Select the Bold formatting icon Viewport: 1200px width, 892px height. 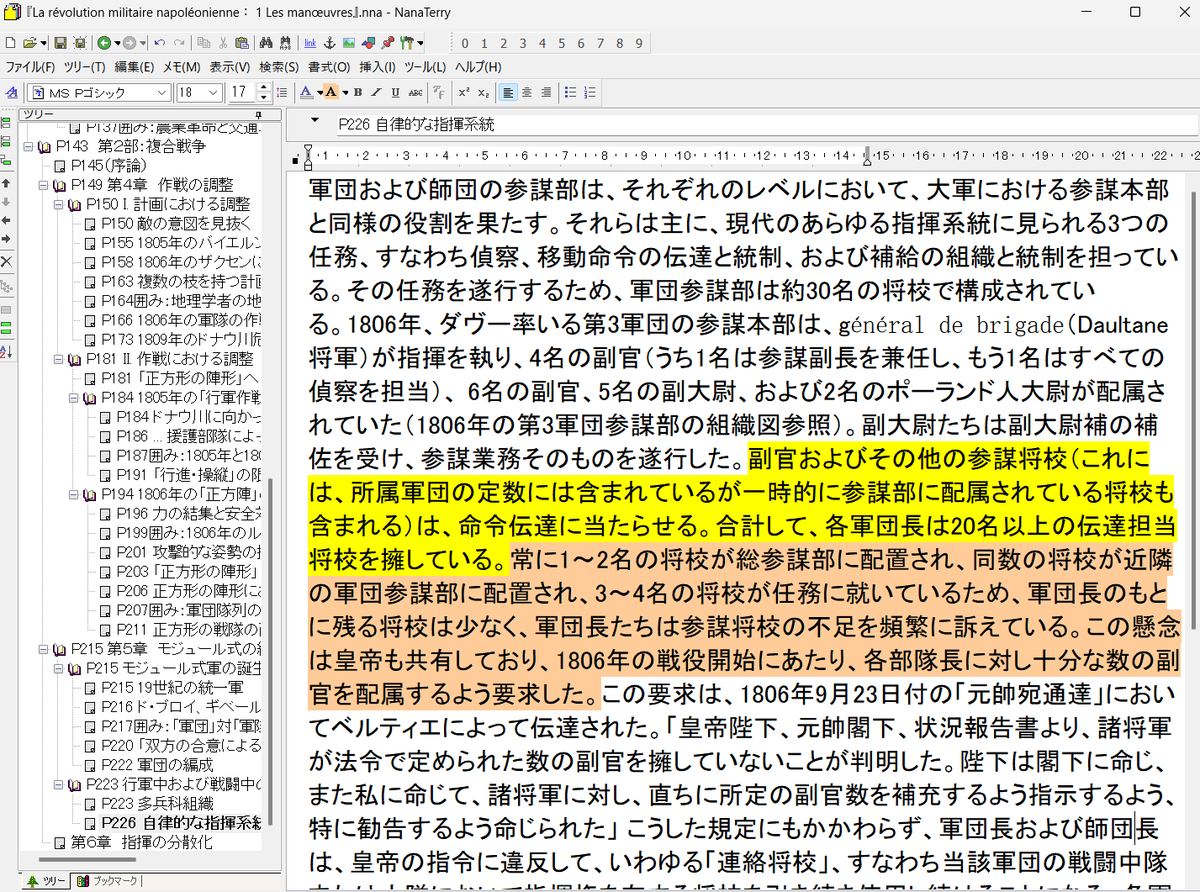click(356, 91)
